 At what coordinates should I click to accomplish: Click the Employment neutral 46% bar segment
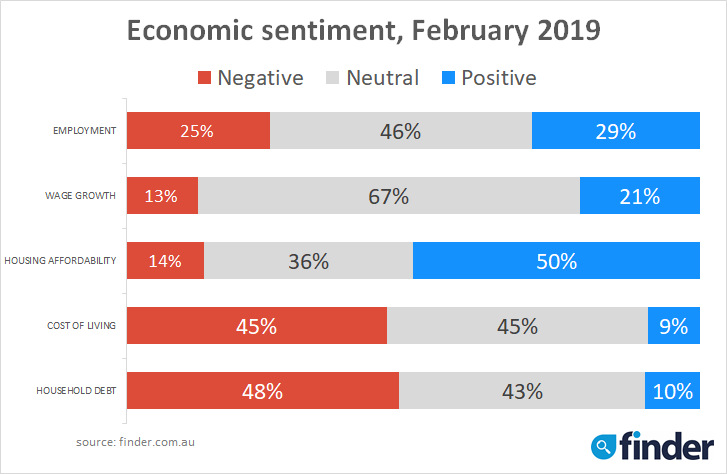tap(401, 131)
